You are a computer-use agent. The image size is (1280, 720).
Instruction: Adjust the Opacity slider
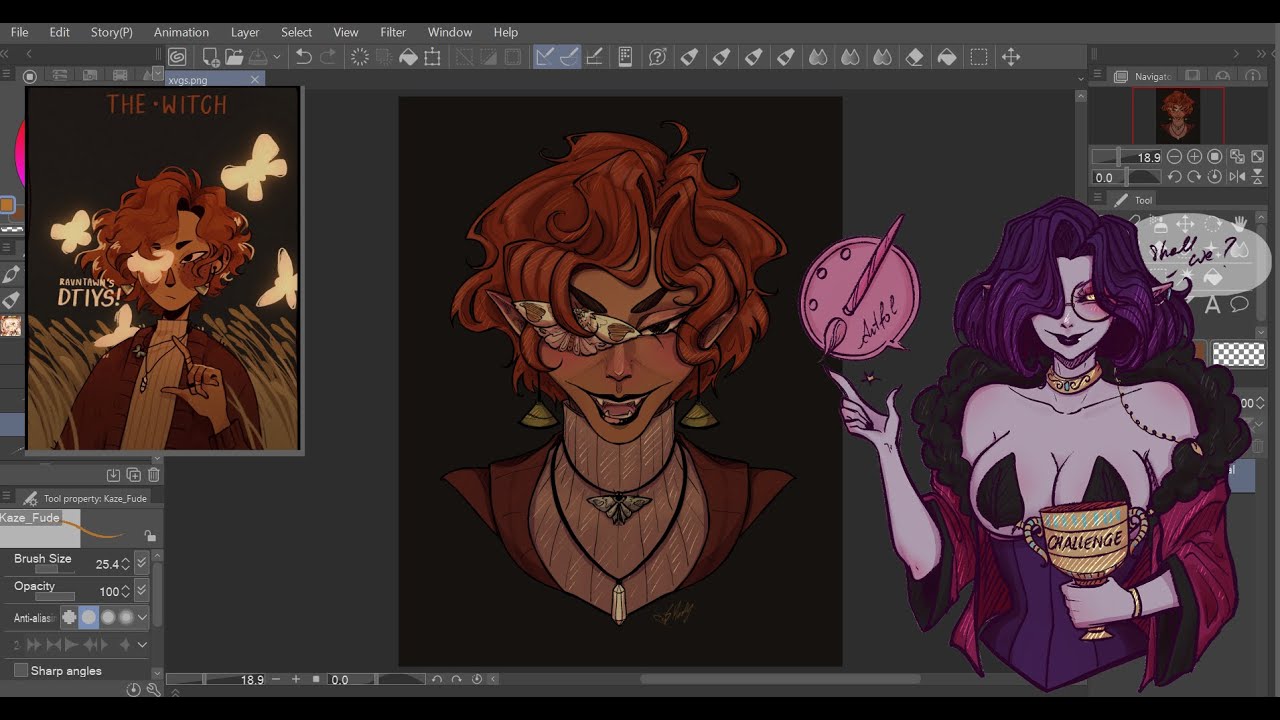coord(55,597)
